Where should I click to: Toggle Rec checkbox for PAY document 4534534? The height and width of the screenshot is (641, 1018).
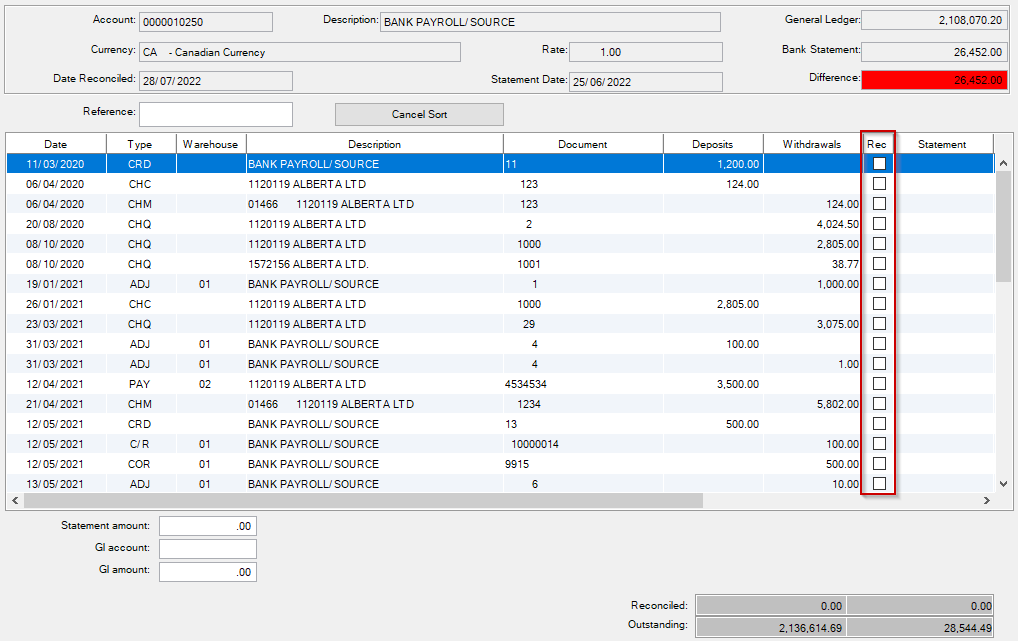pyautogui.click(x=879, y=384)
